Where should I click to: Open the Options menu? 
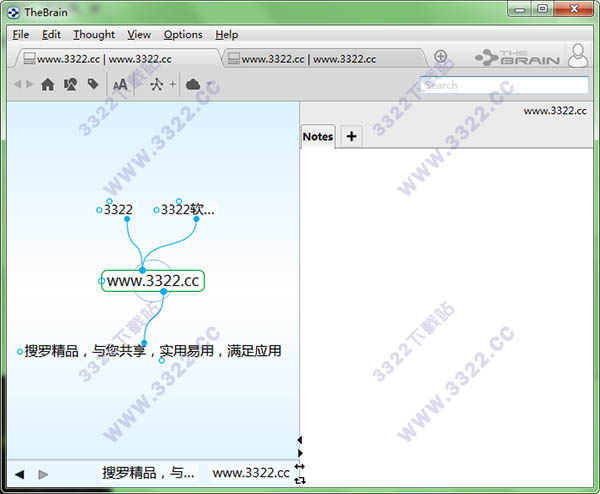pyautogui.click(x=183, y=34)
